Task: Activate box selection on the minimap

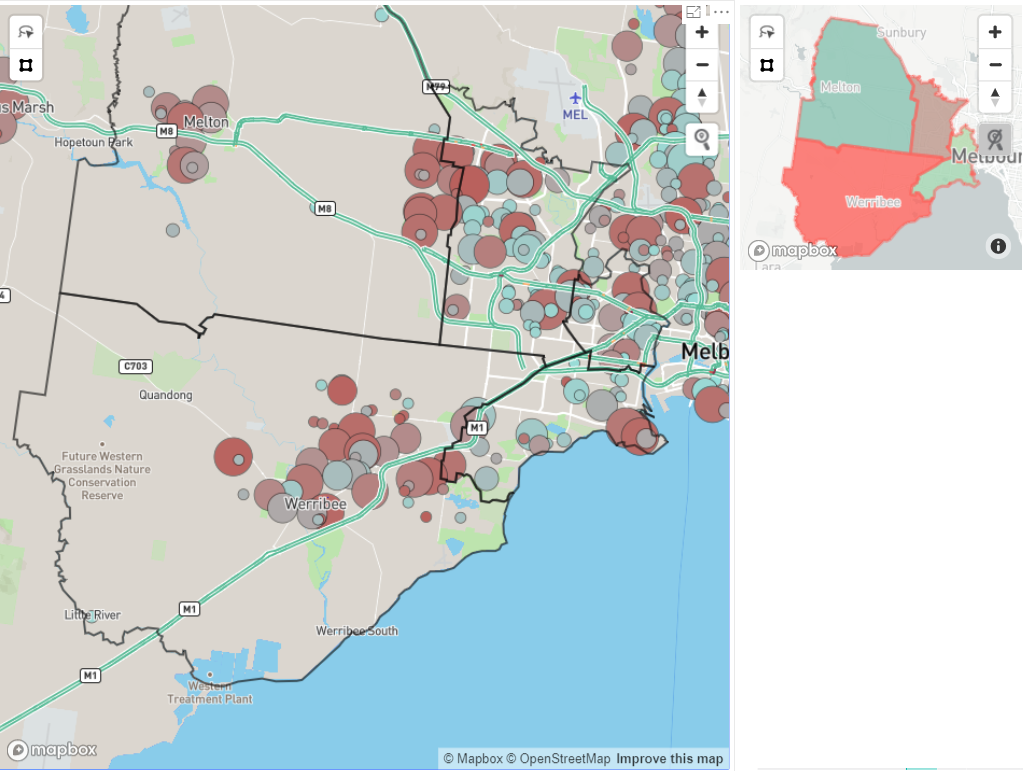Action: point(766,65)
